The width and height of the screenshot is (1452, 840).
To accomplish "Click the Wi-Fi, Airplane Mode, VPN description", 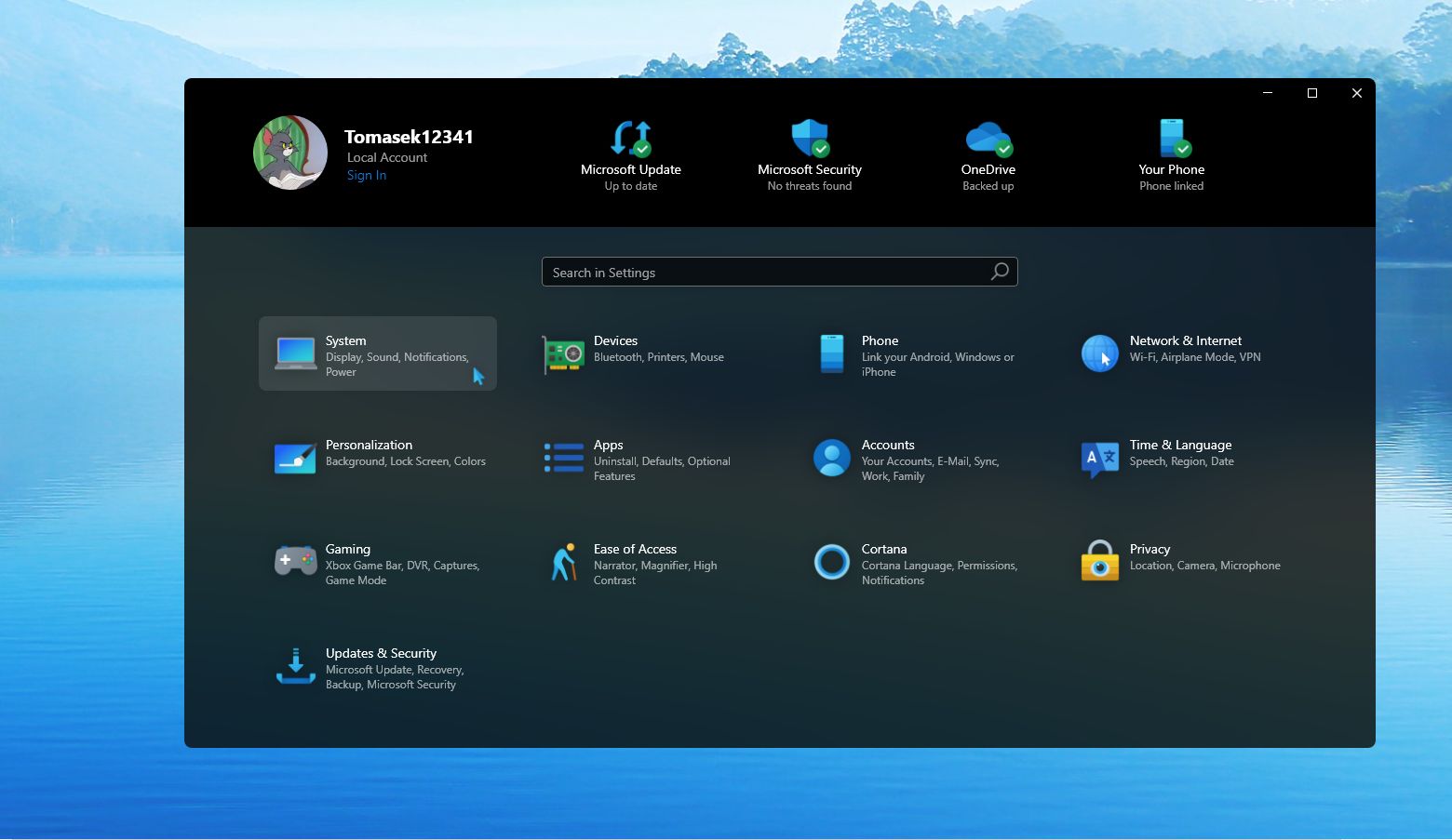I will [1195, 357].
